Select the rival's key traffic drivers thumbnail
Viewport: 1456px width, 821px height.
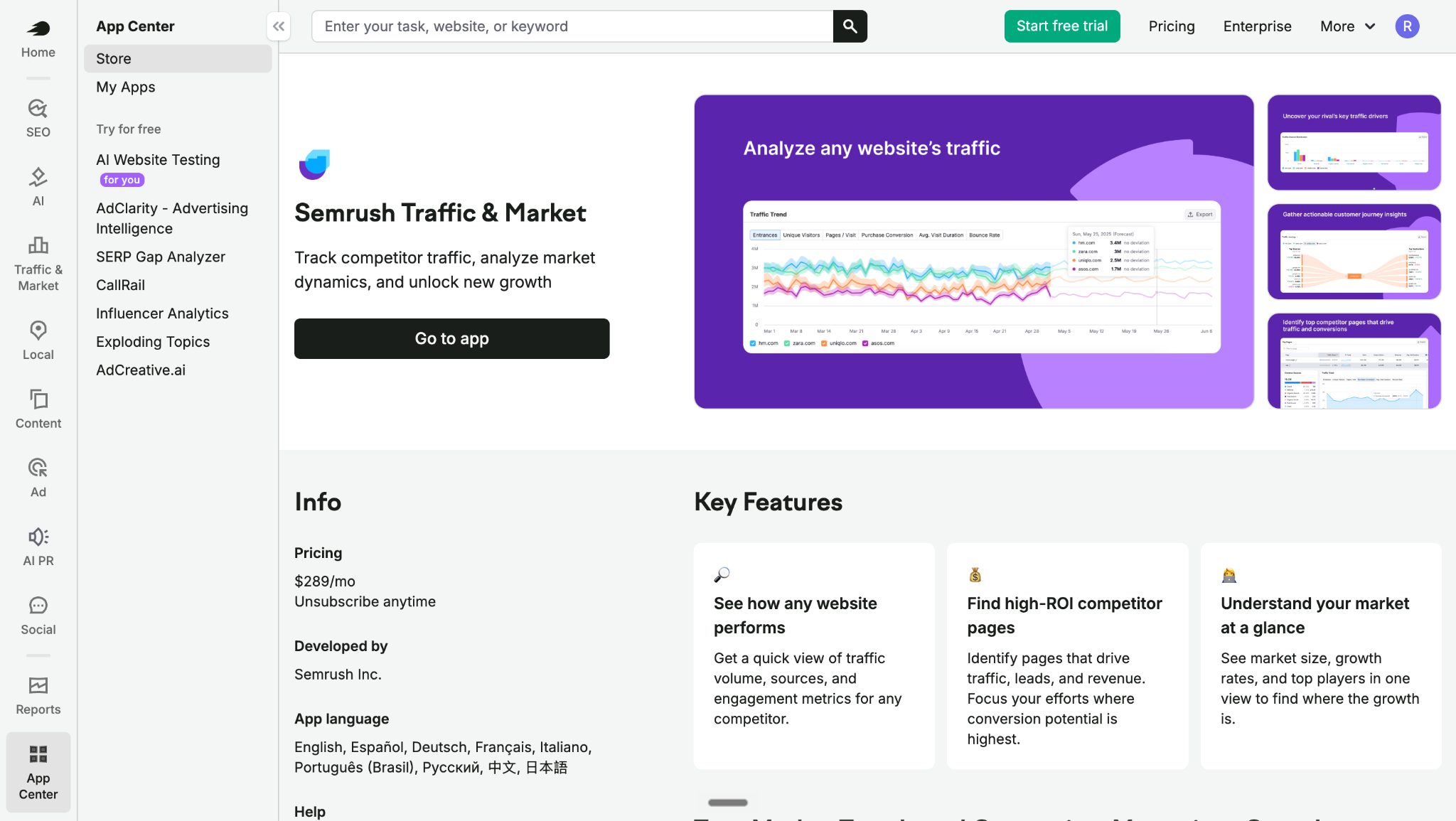[x=1354, y=142]
